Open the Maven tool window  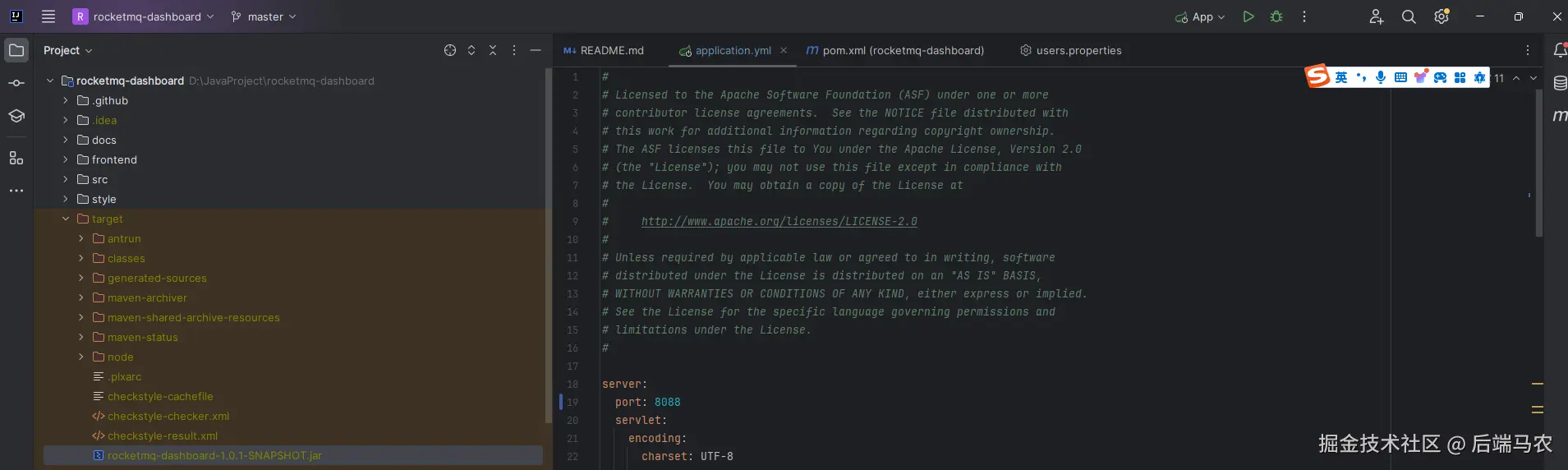pos(1560,116)
